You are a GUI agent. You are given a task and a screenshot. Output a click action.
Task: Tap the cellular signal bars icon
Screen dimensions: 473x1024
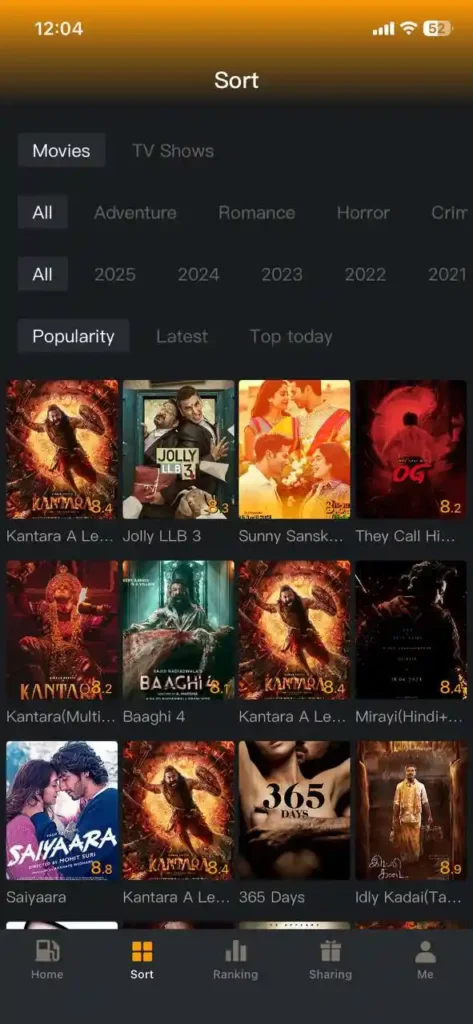(383, 29)
